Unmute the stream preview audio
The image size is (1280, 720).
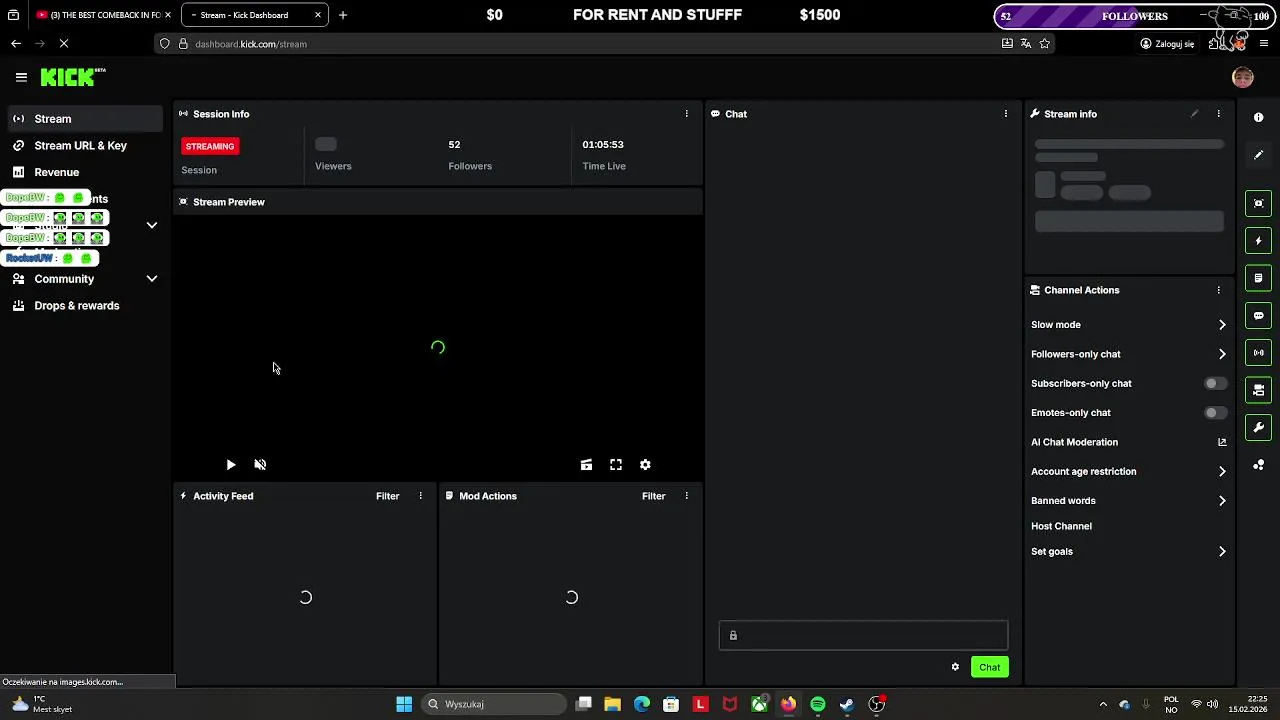coord(260,465)
